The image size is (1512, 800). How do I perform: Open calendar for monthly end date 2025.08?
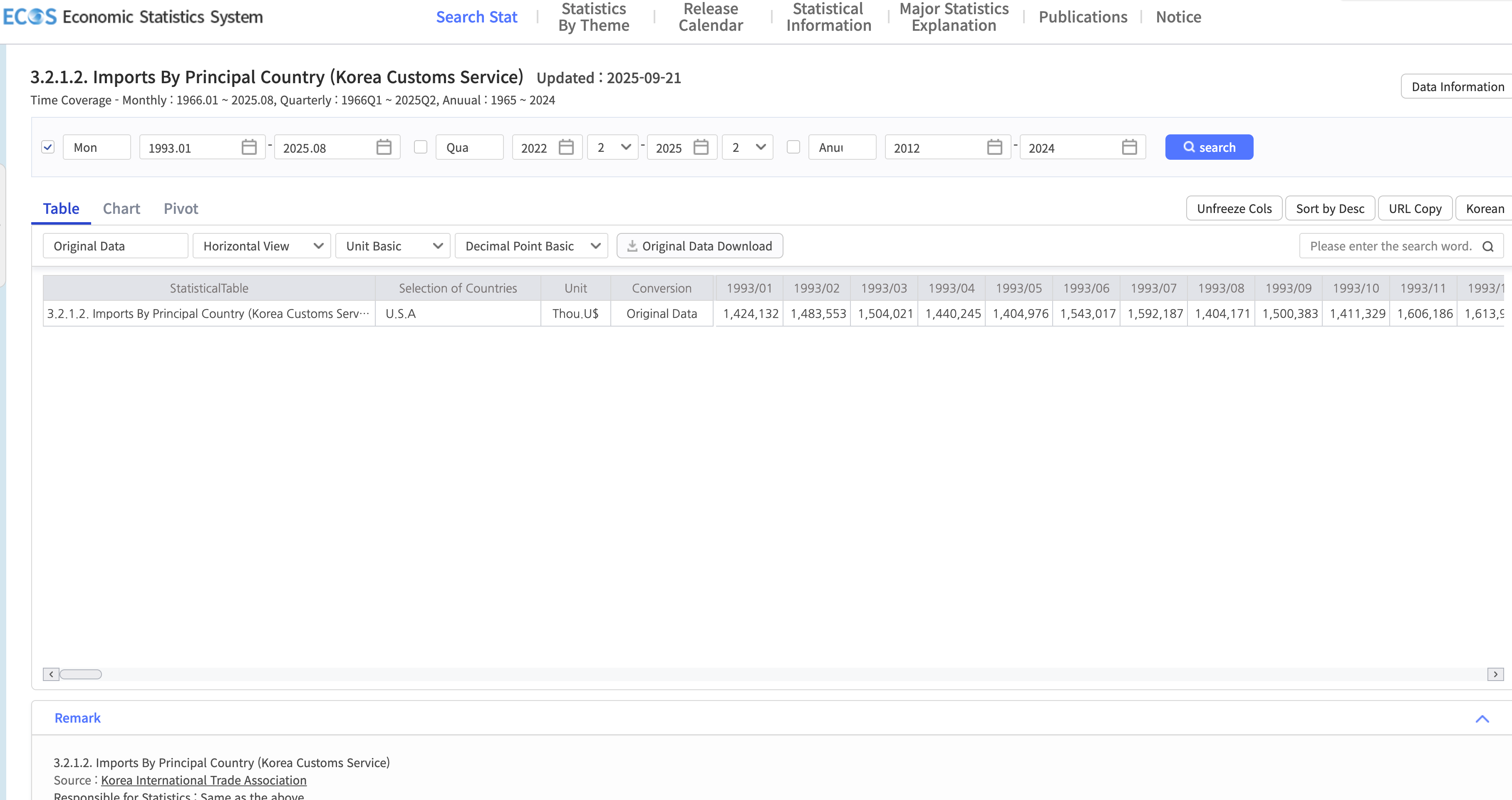pyautogui.click(x=384, y=147)
